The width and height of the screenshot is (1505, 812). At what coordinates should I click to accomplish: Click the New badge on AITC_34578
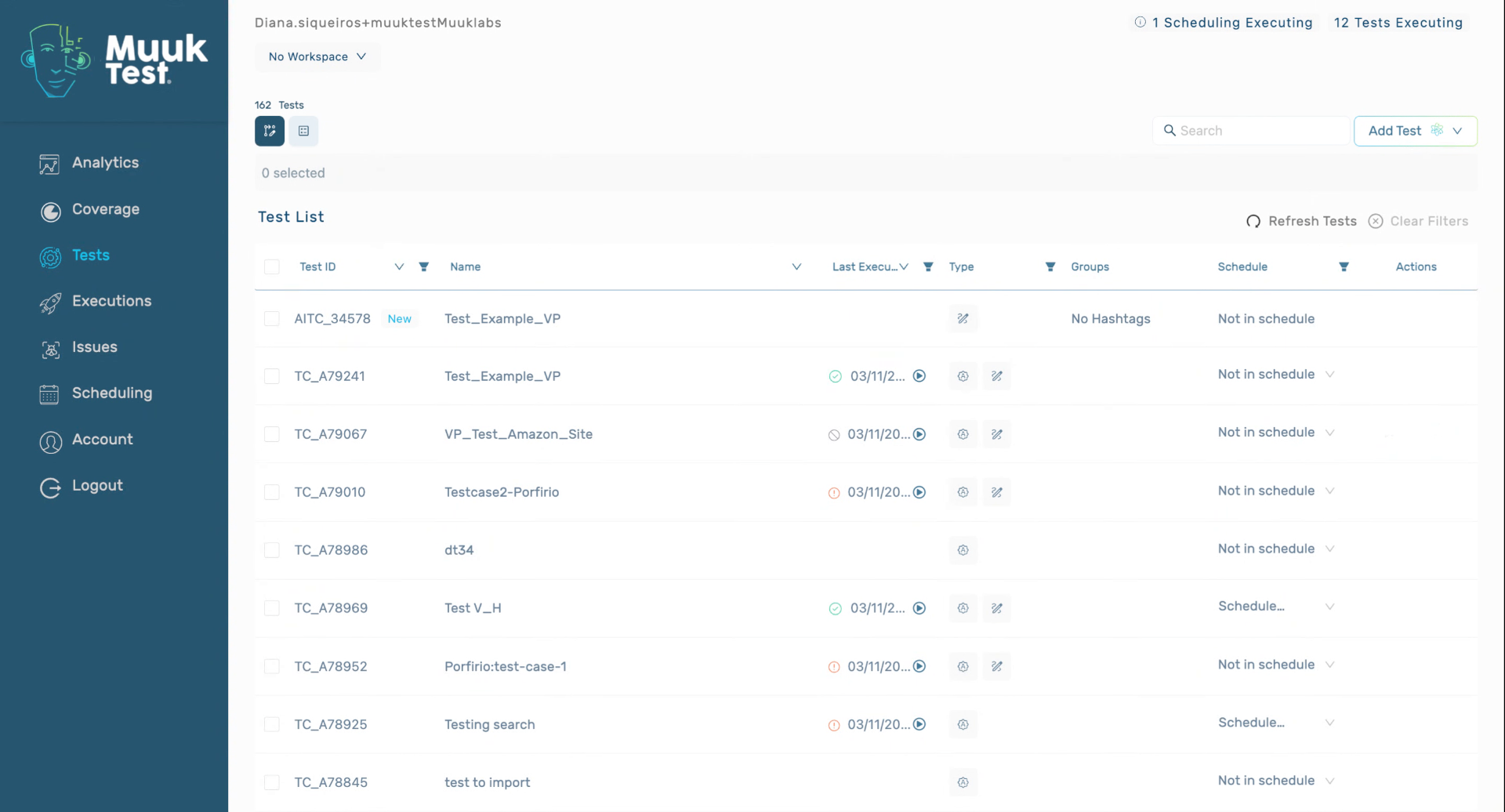pos(400,319)
